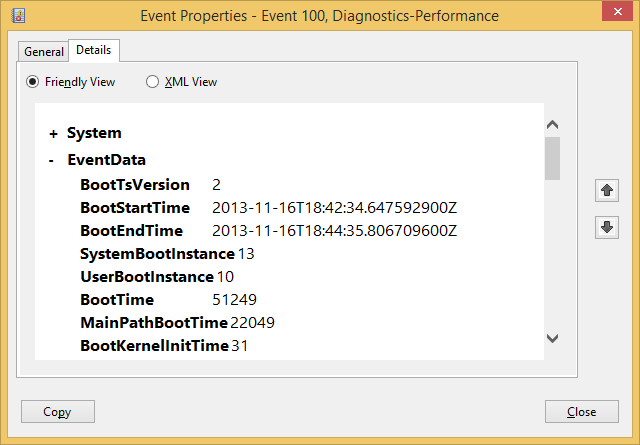This screenshot has width=640, height=445.
Task: Open the Details tab
Action: click(x=93, y=50)
